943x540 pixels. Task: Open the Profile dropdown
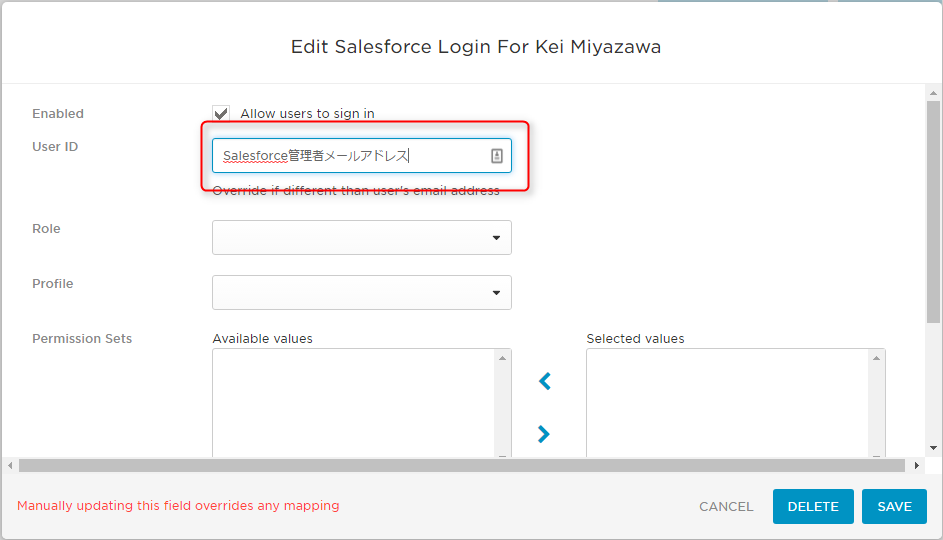point(361,292)
